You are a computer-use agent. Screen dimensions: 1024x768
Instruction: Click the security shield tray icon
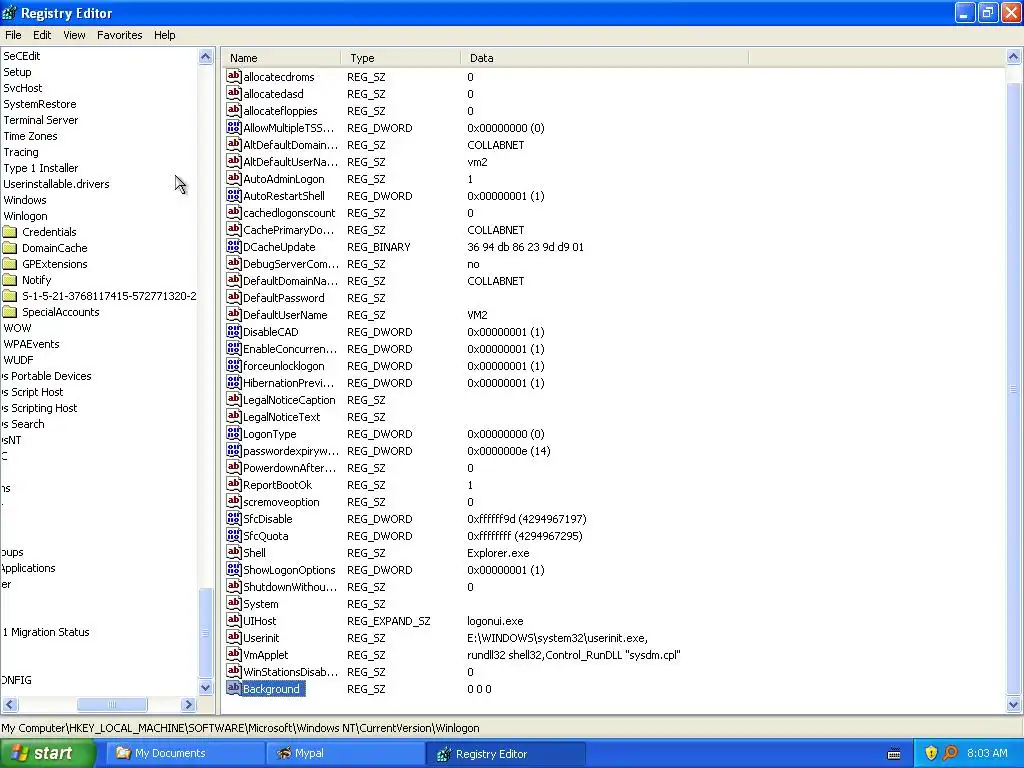click(931, 753)
